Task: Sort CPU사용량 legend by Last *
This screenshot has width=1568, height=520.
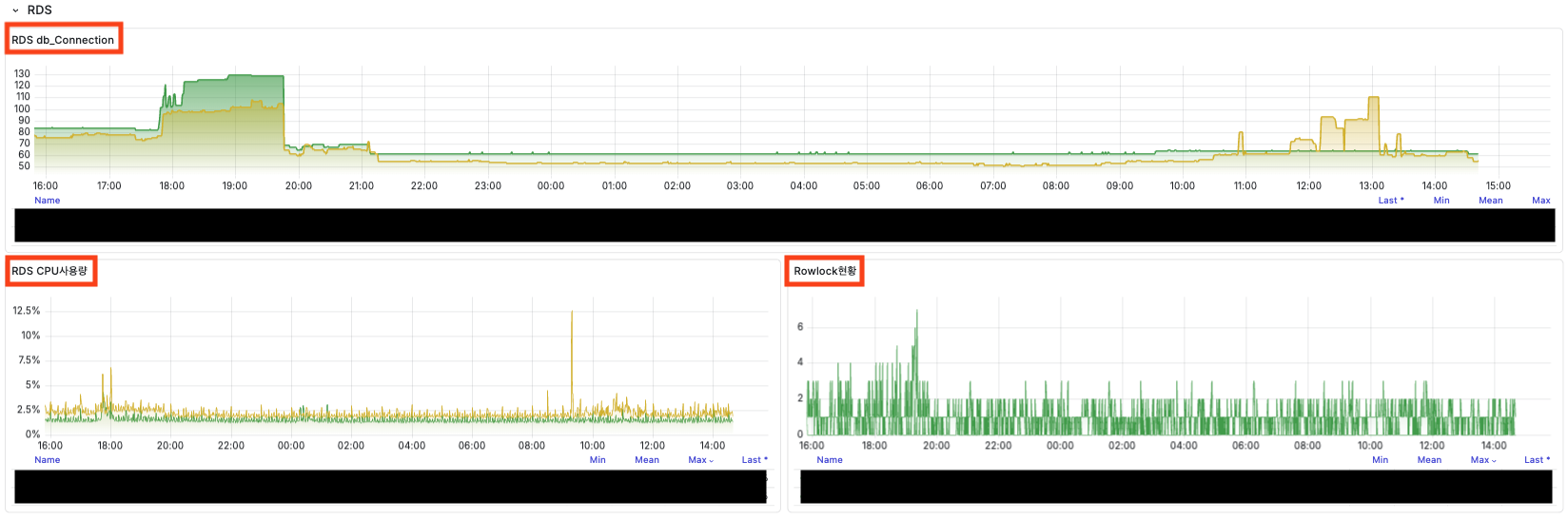Action: (755, 460)
